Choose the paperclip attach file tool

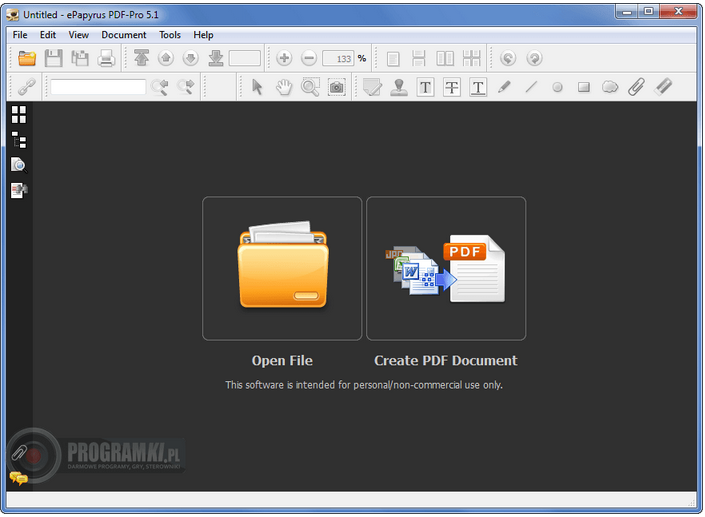click(x=636, y=87)
